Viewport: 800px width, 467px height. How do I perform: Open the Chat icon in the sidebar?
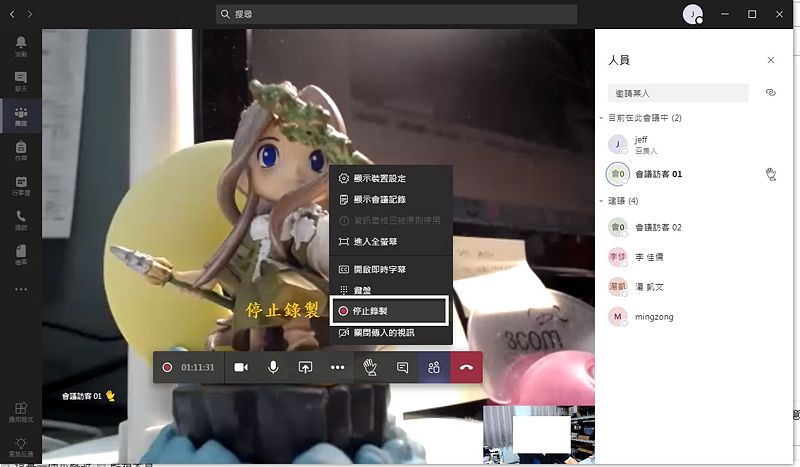(21, 81)
